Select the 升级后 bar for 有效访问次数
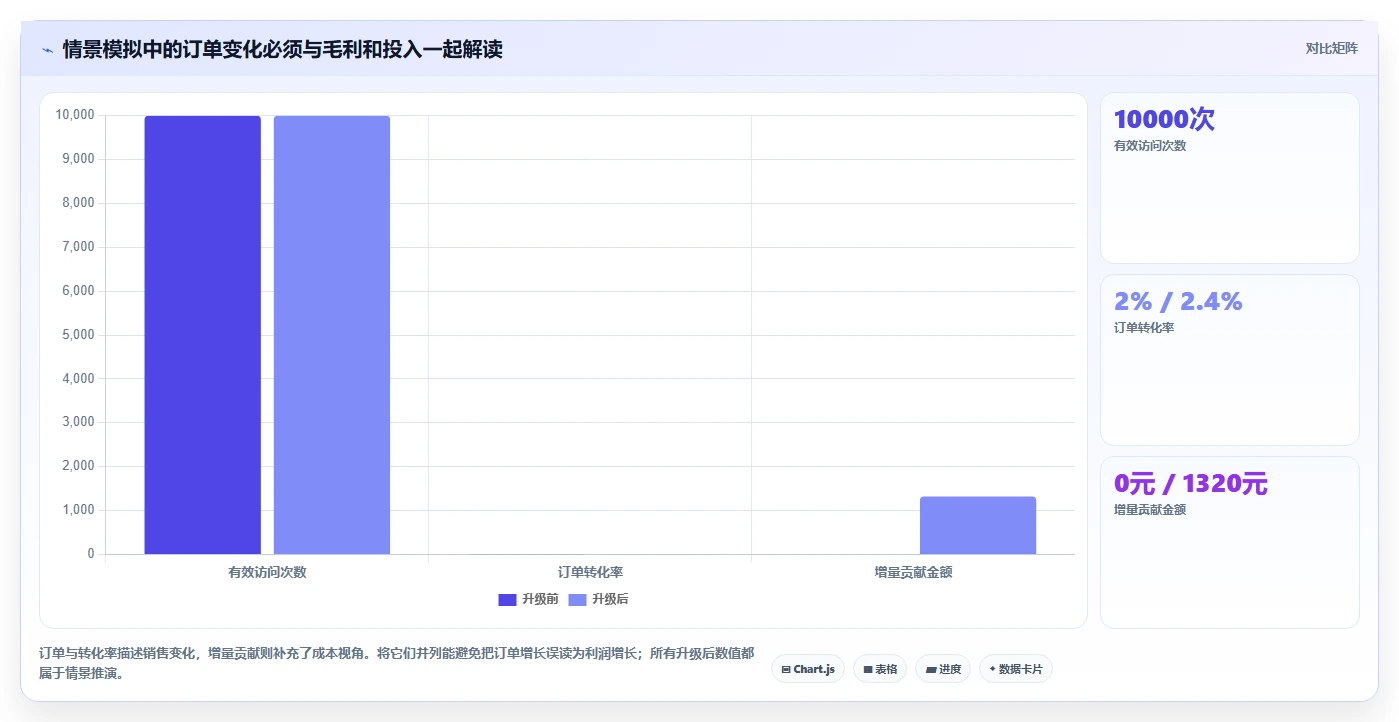The width and height of the screenshot is (1399, 722). click(332, 335)
